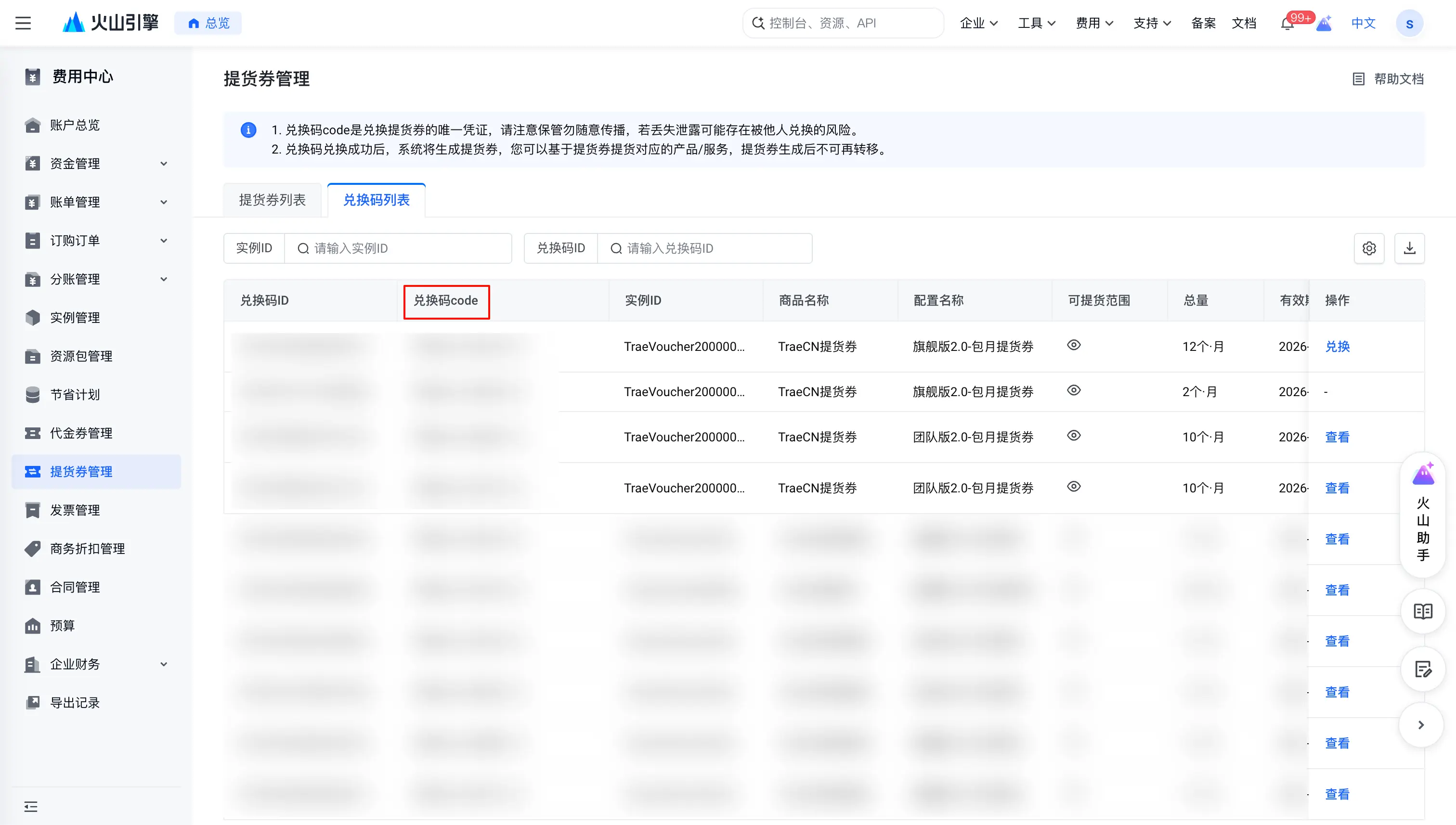Screen dimensions: 1456x825
Task: Open the 费用 dropdown in header
Action: [1094, 23]
